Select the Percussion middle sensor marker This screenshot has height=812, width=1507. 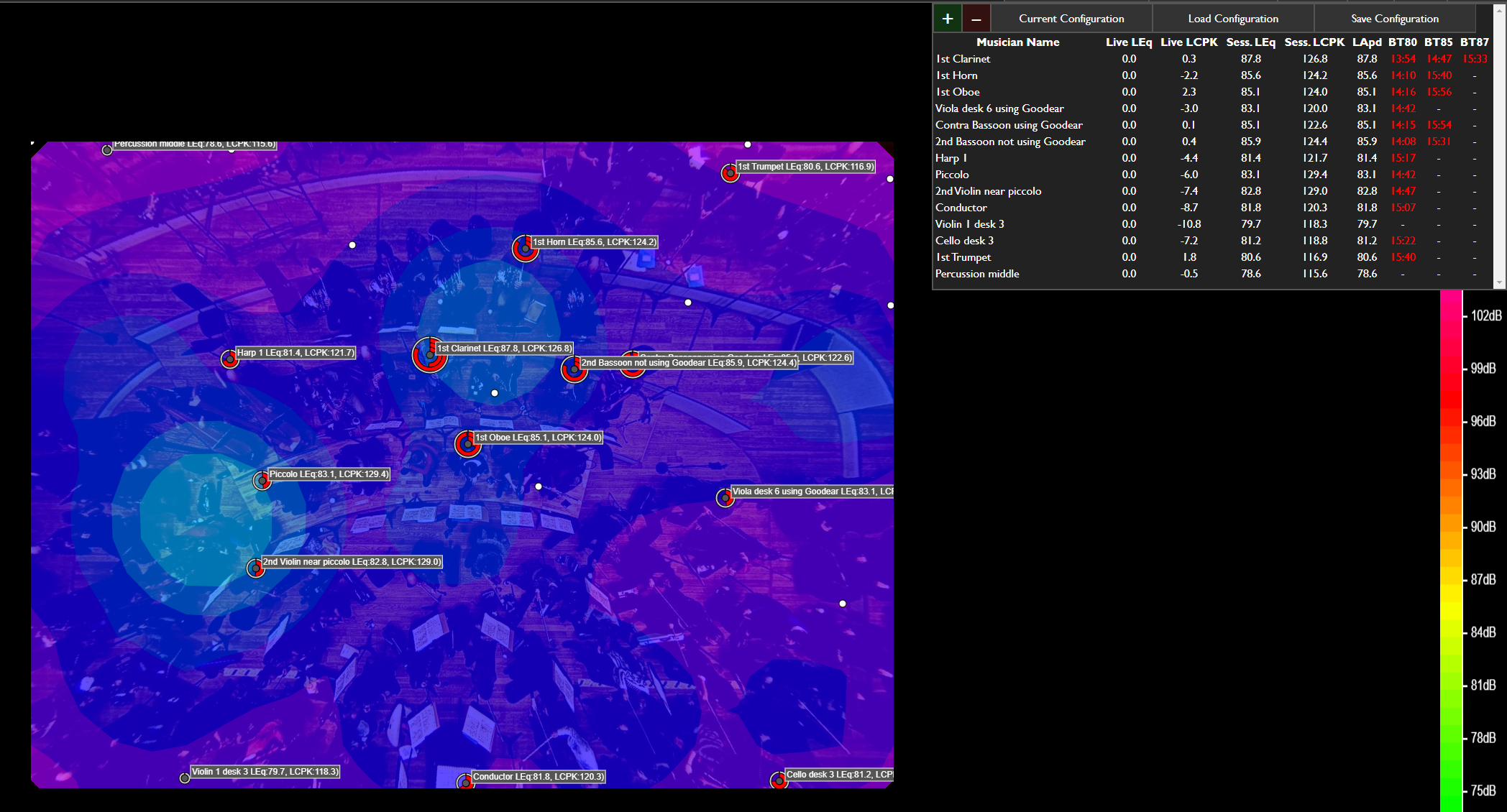click(x=107, y=150)
